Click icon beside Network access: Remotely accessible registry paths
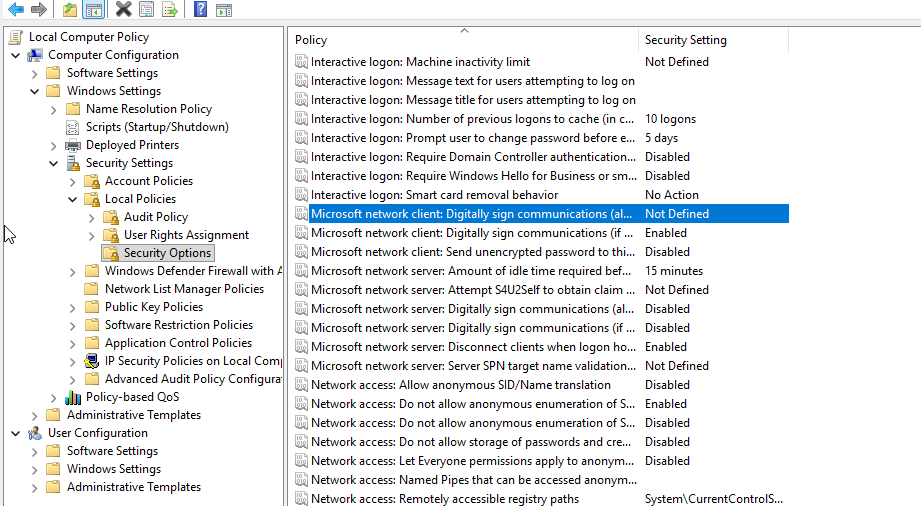This screenshot has width=921, height=506. click(x=301, y=498)
